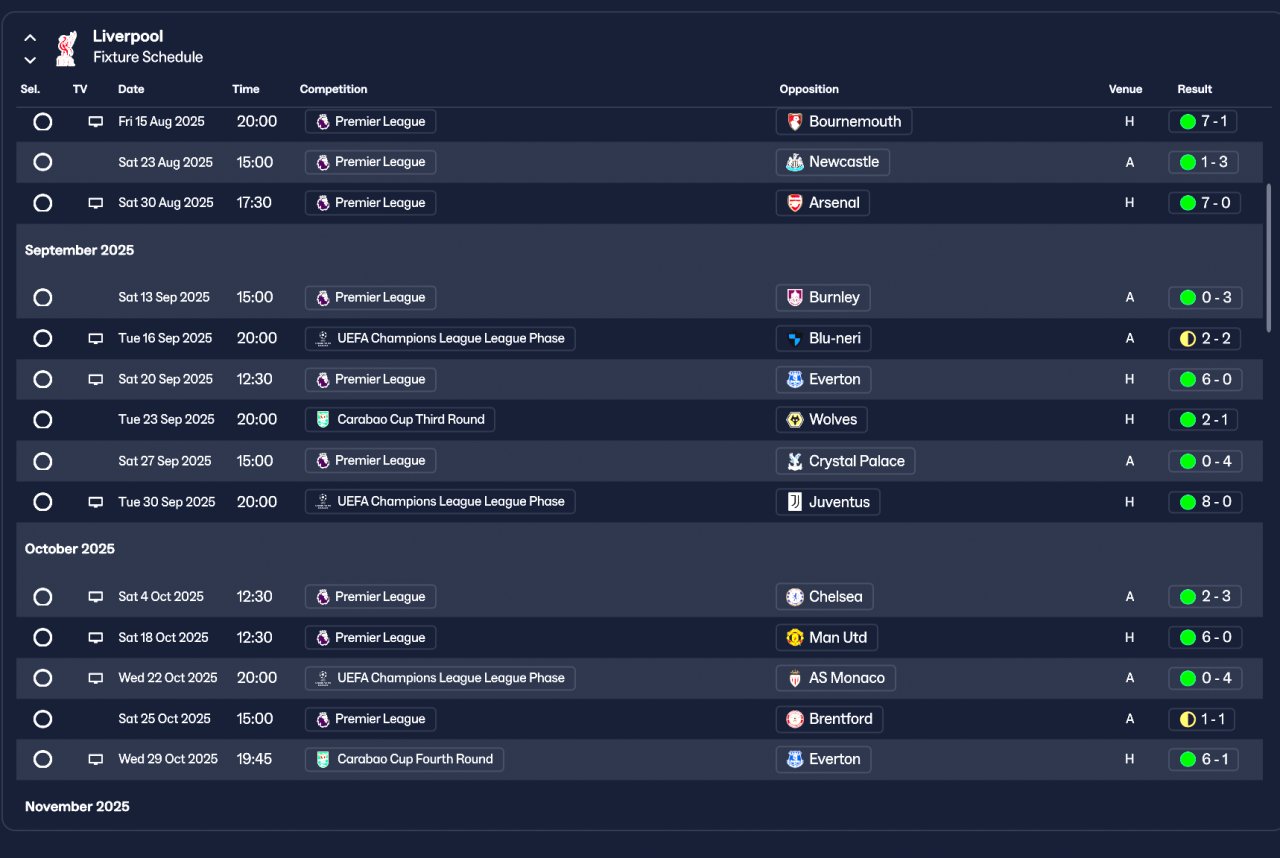Click the Opposition column header
Image resolution: width=1280 pixels, height=858 pixels.
(x=809, y=89)
